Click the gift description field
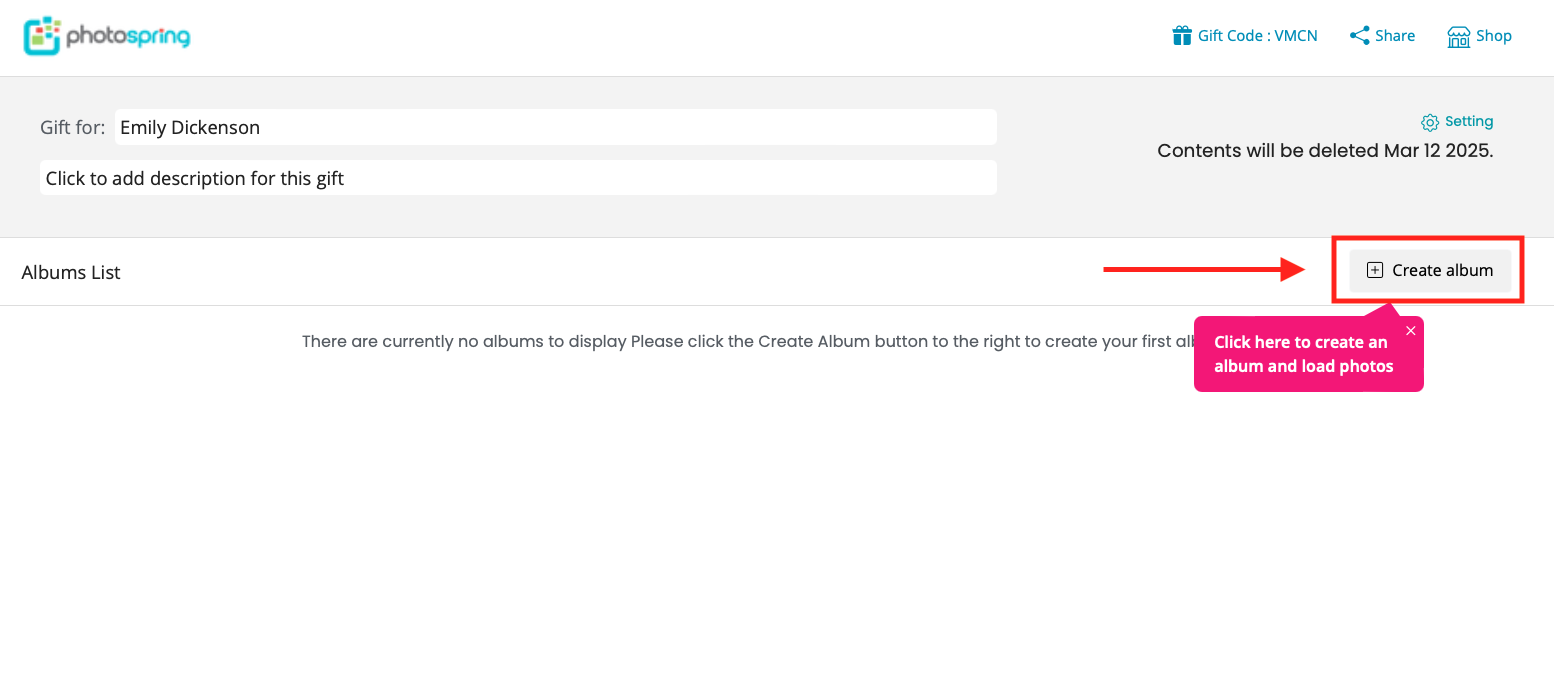The height and width of the screenshot is (699, 1554). click(518, 178)
